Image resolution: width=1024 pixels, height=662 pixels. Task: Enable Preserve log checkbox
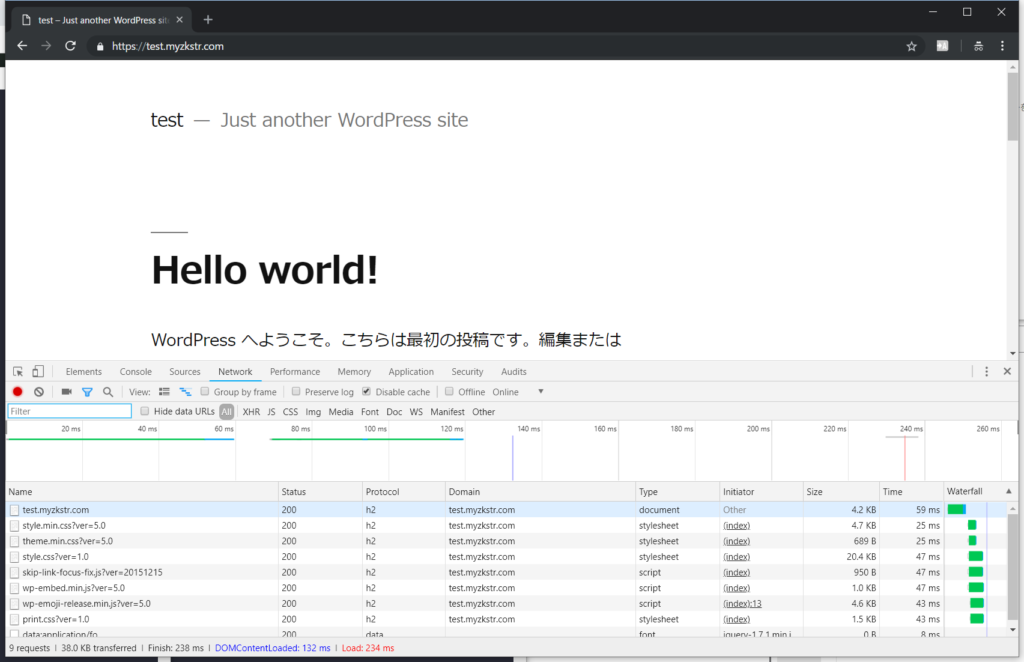tap(296, 392)
